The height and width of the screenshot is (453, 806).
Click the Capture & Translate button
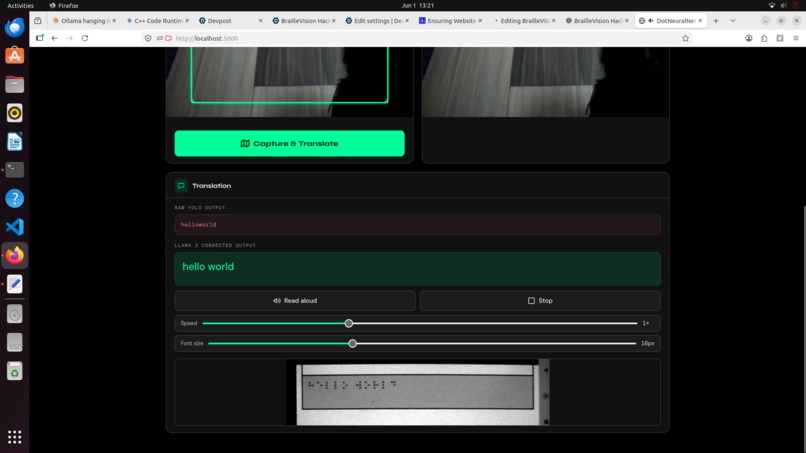(289, 143)
